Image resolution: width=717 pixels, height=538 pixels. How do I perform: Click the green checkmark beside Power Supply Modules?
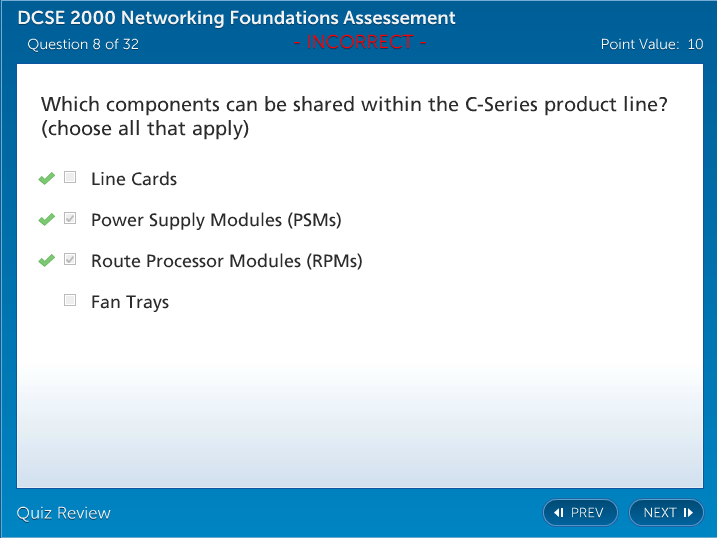click(46, 219)
